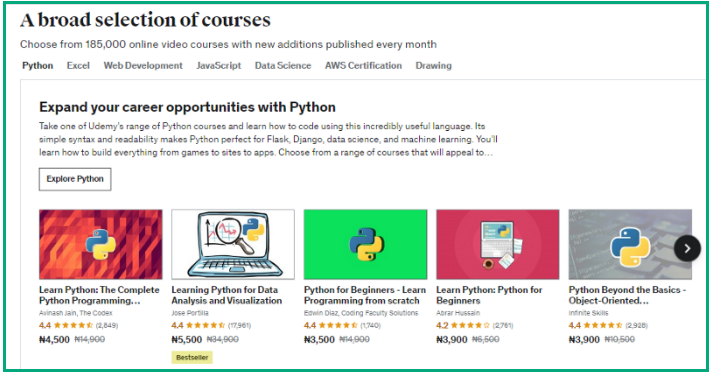Click the ₦5,500 price
The image size is (713, 375).
click(186, 340)
